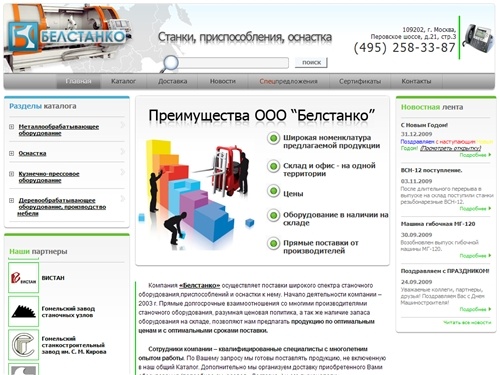This screenshot has height=375, width=500.
Task: Open the Кузнечно-прессовое оборудование link
Action: point(49,177)
